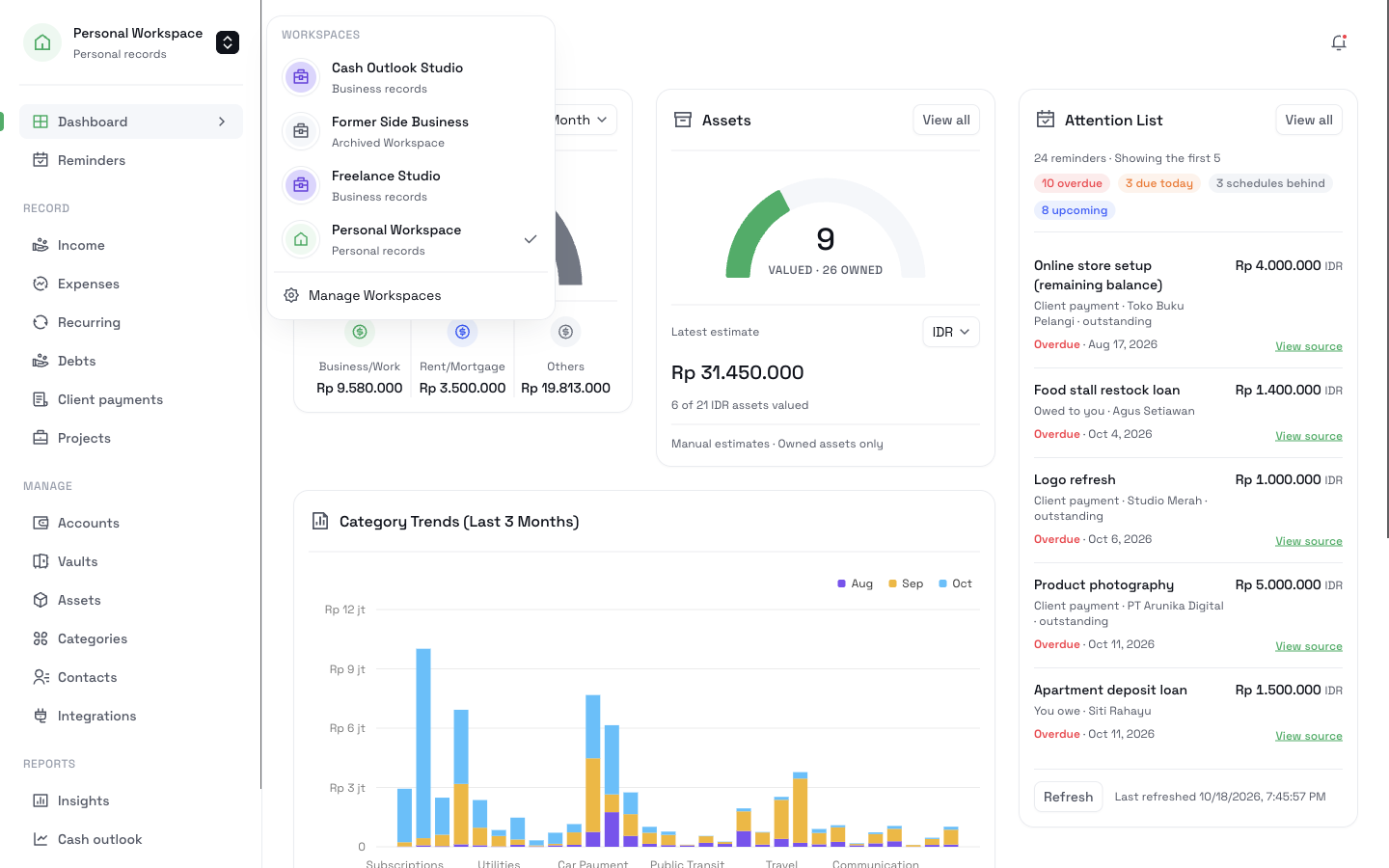The width and height of the screenshot is (1389, 868).
Task: Open Client payments in the sidebar
Action: (x=131, y=399)
